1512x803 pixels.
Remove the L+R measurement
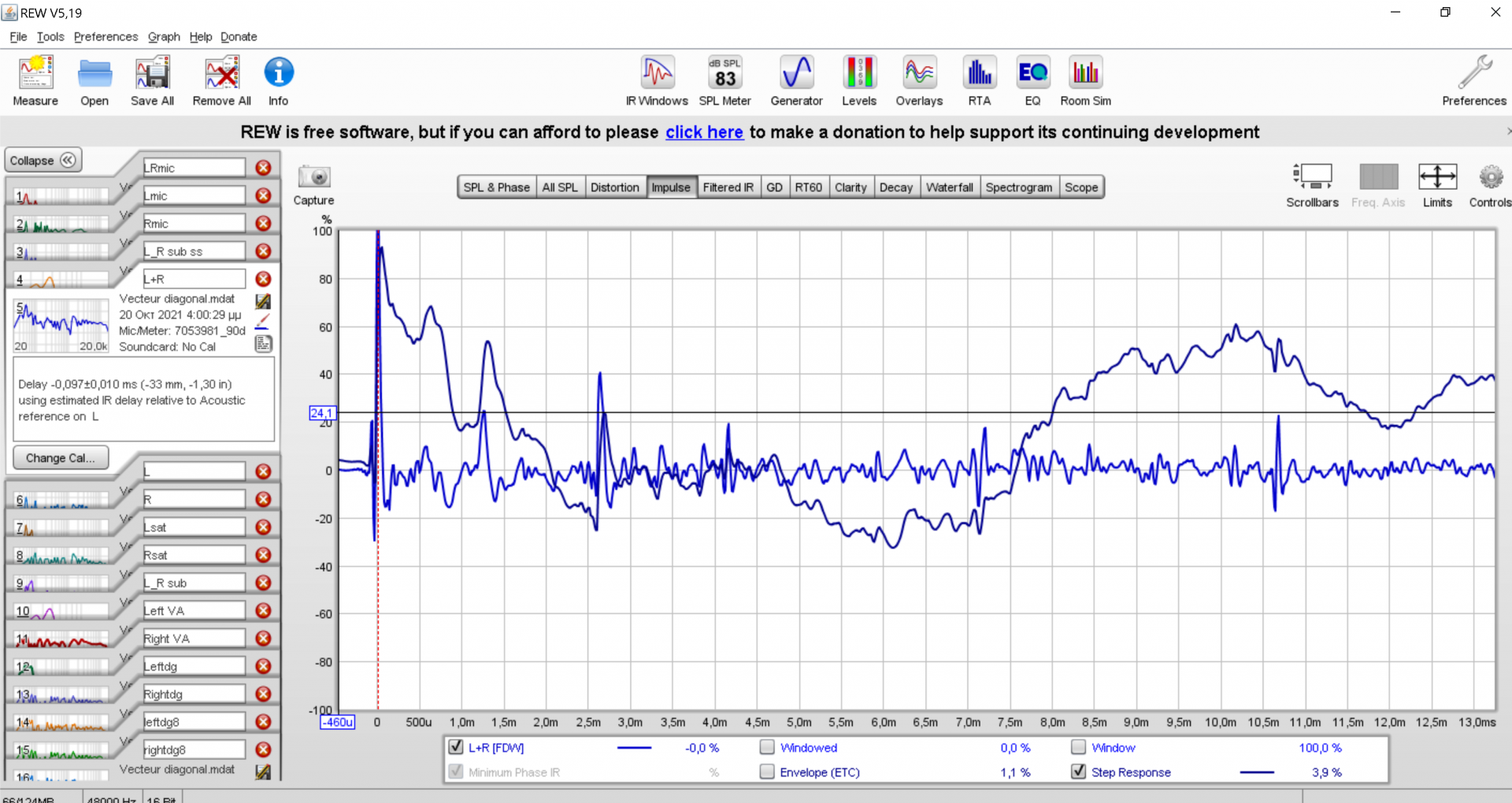click(x=264, y=279)
